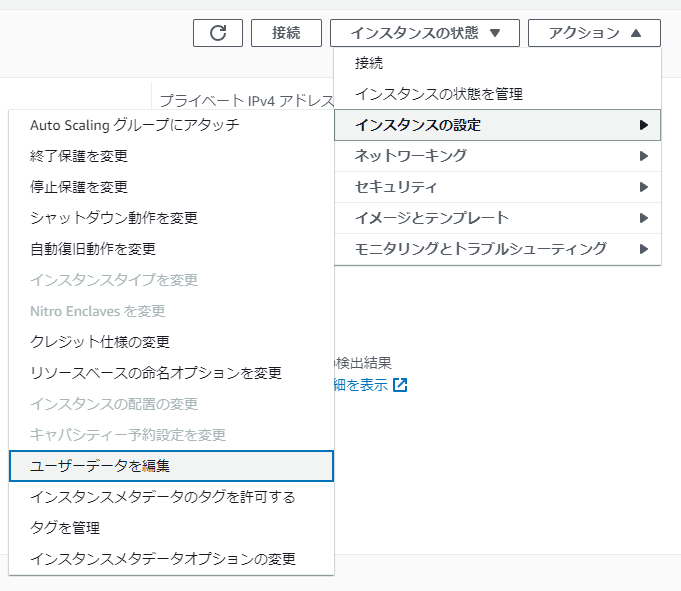The width and height of the screenshot is (681, 591).
Task: Click the 接続 button in the toolbar
Action: [x=286, y=33]
